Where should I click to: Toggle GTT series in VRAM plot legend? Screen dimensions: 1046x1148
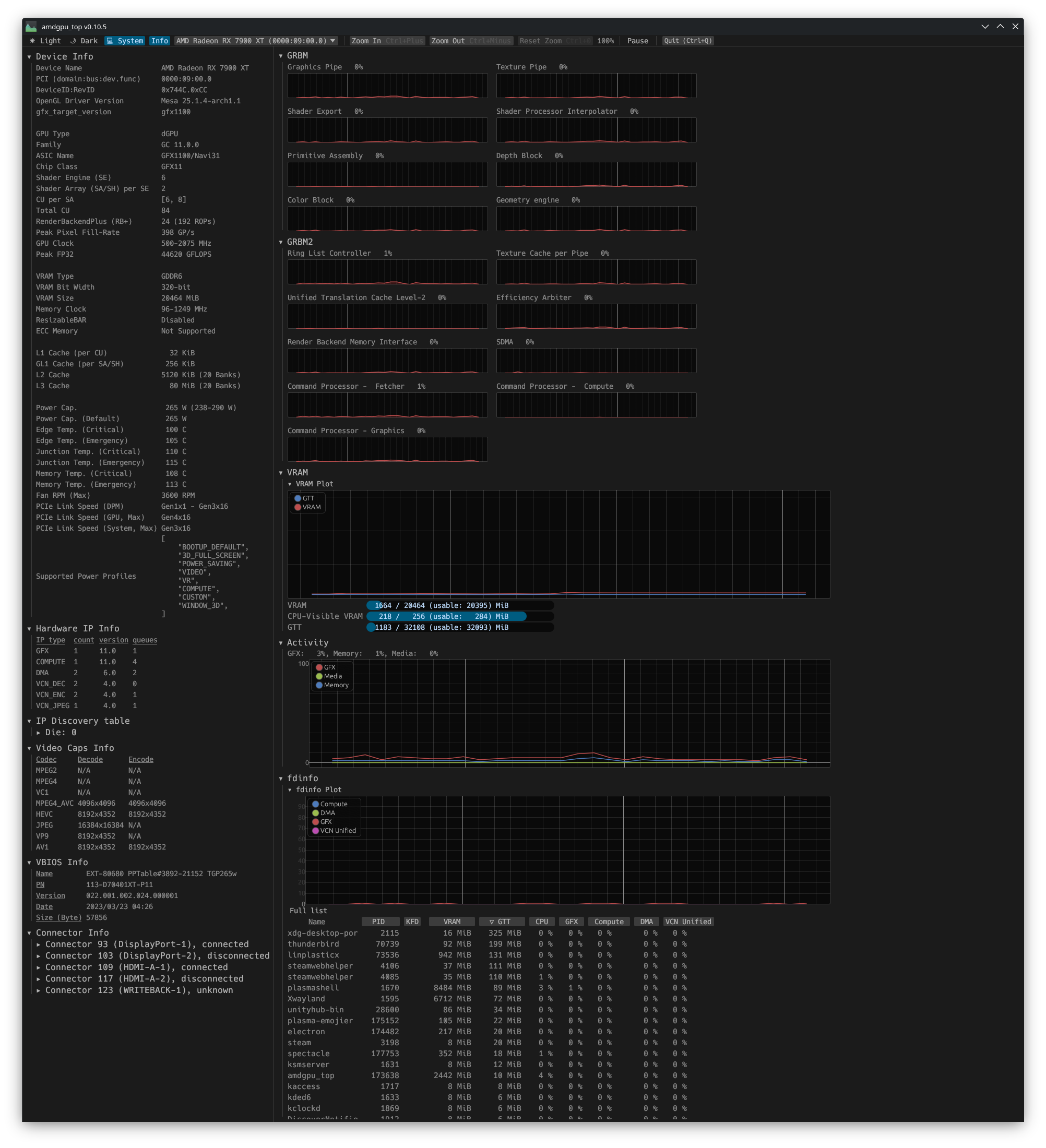(304, 498)
